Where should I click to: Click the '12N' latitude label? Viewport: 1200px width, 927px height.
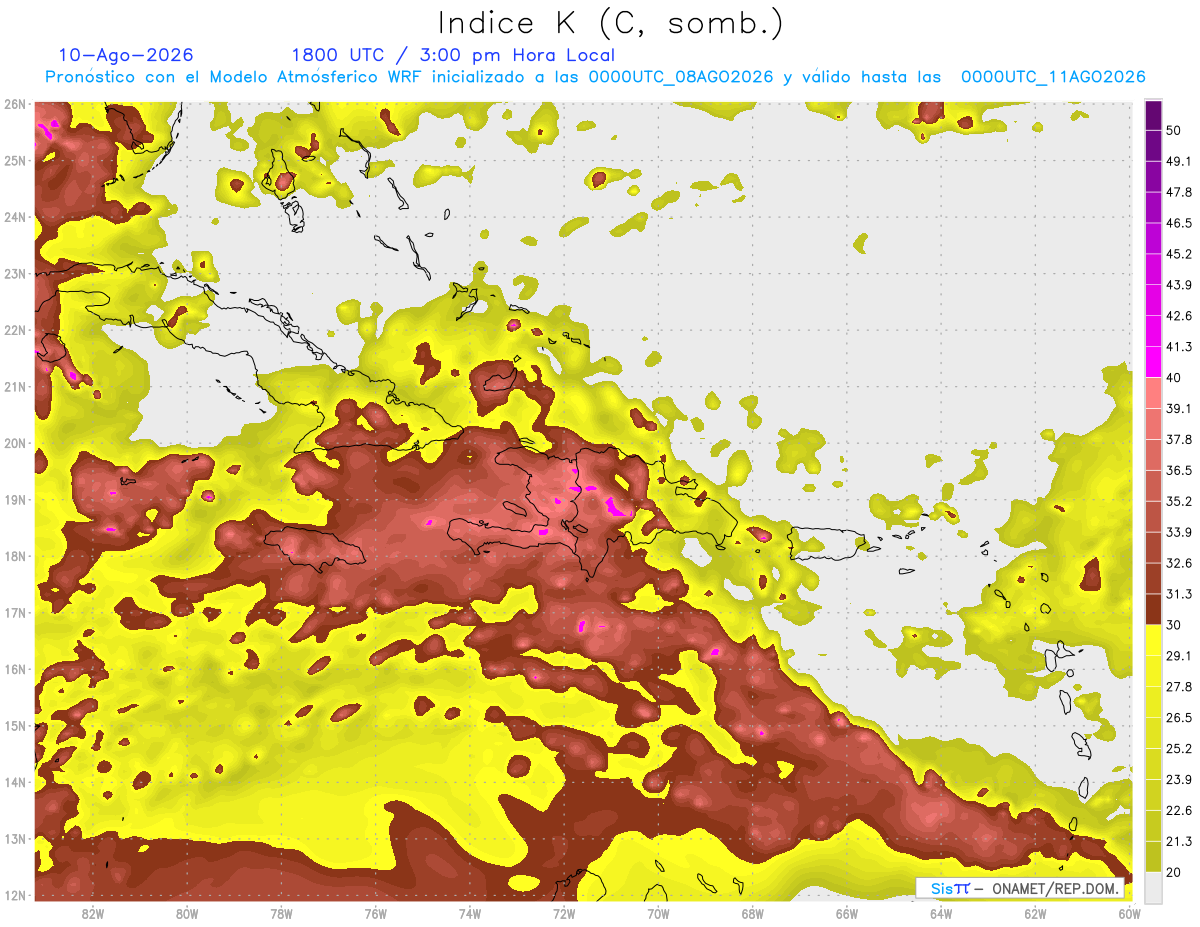tap(15, 895)
